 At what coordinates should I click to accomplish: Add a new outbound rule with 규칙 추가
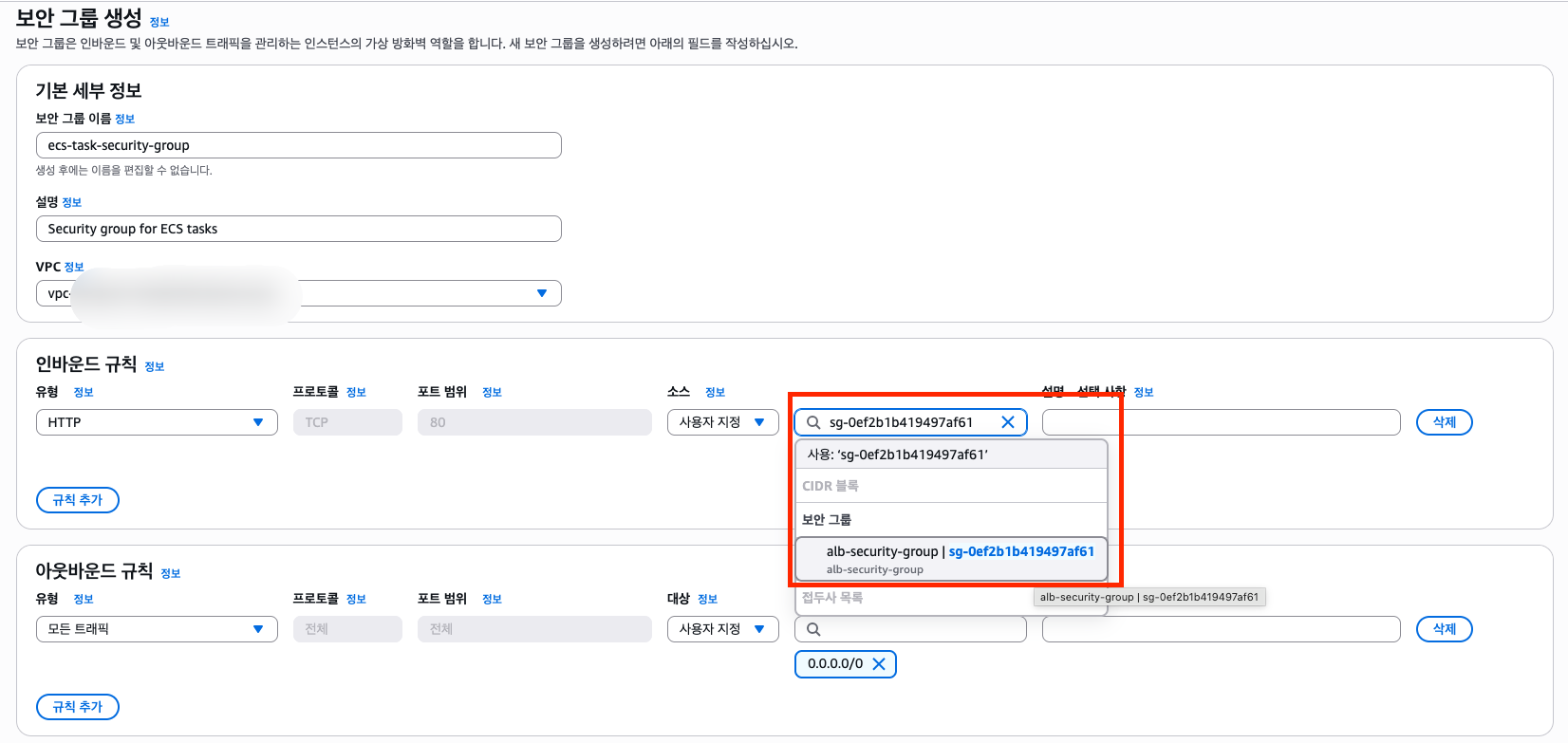pyautogui.click(x=78, y=707)
